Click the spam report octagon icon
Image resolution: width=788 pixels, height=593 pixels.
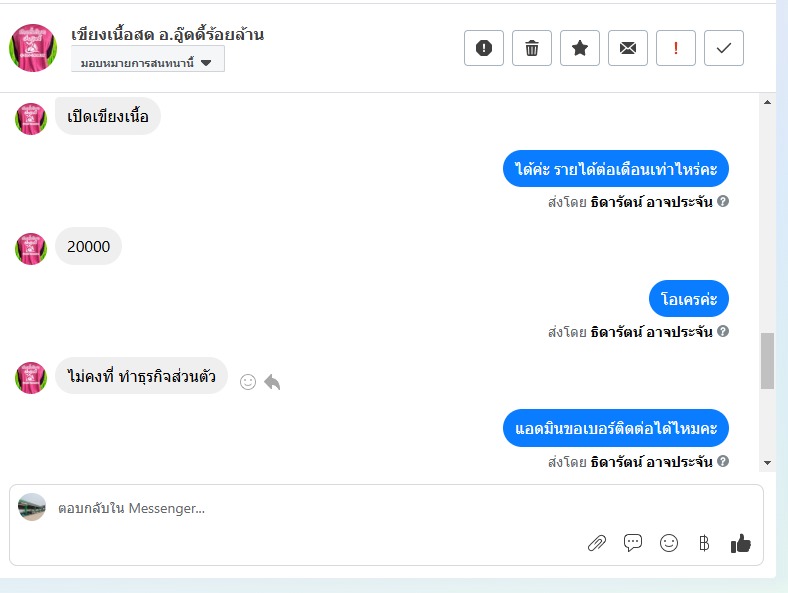[x=484, y=48]
